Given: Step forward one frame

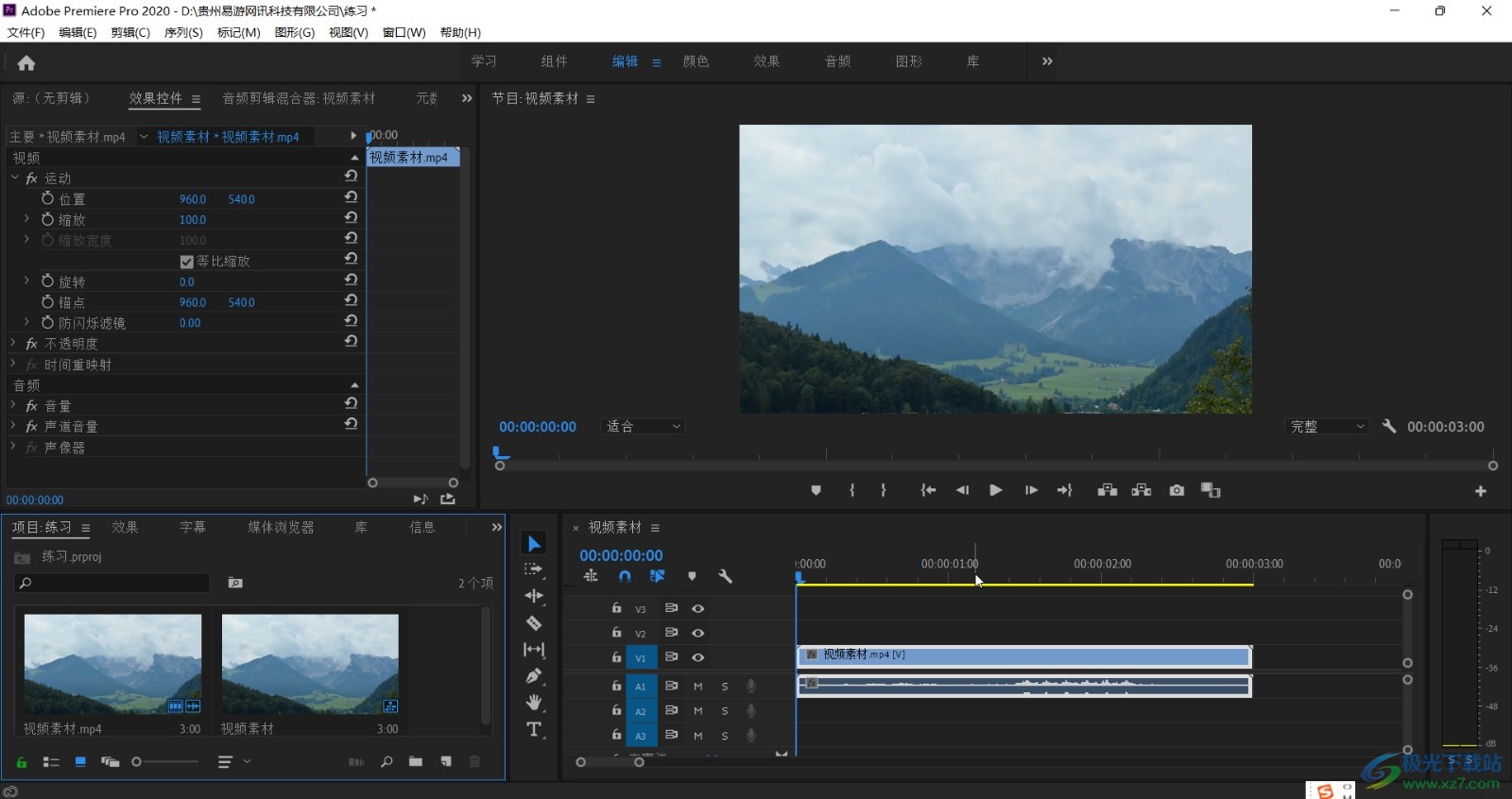Looking at the screenshot, I should tap(1031, 490).
